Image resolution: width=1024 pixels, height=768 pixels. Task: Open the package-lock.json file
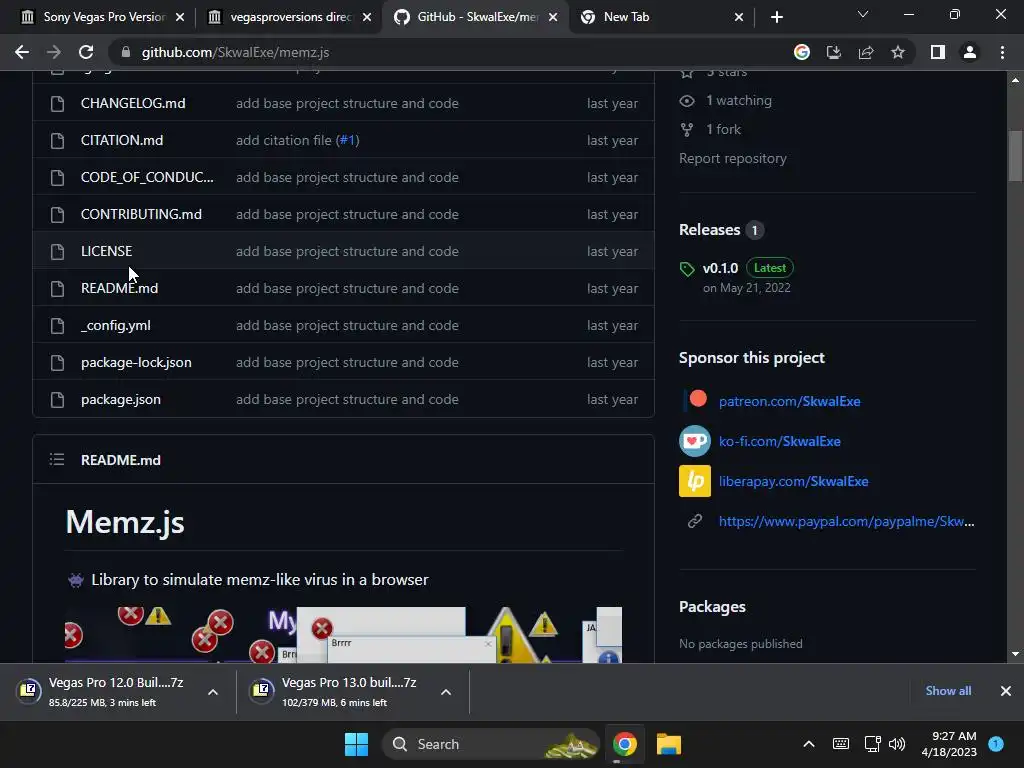tap(136, 362)
